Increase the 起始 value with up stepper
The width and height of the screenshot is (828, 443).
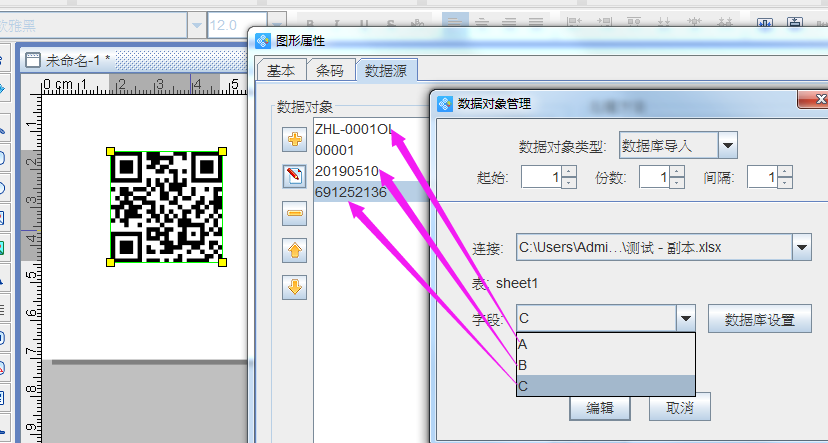pos(569,171)
